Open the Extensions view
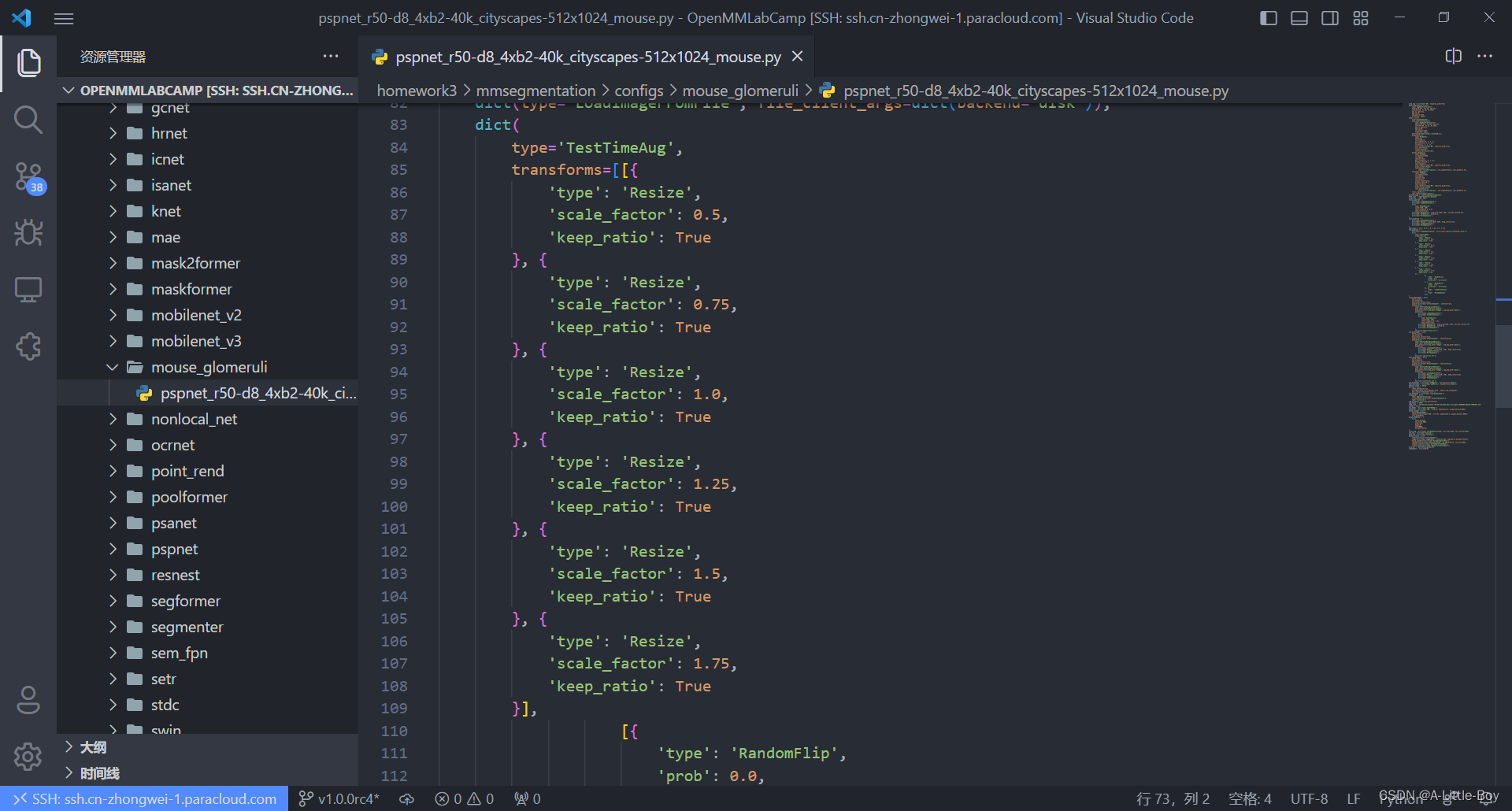Viewport: 1512px width, 811px height. click(28, 346)
